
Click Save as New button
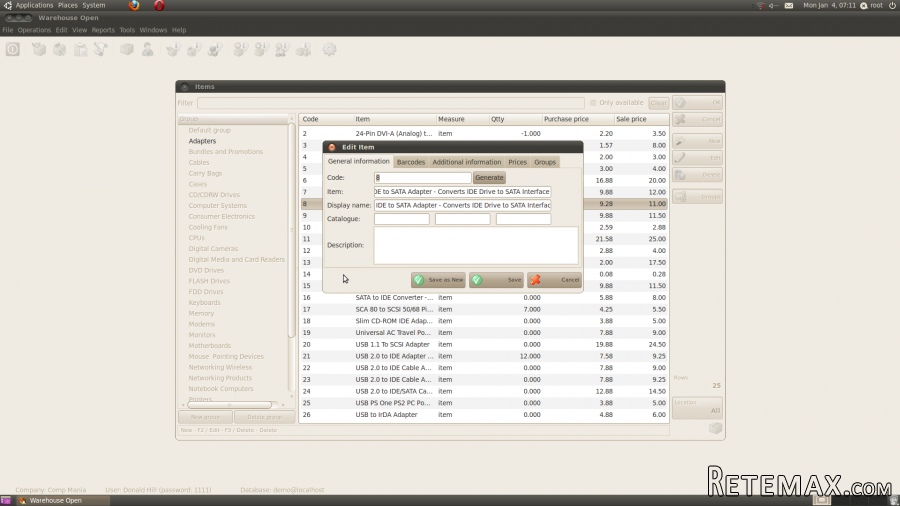click(x=438, y=280)
